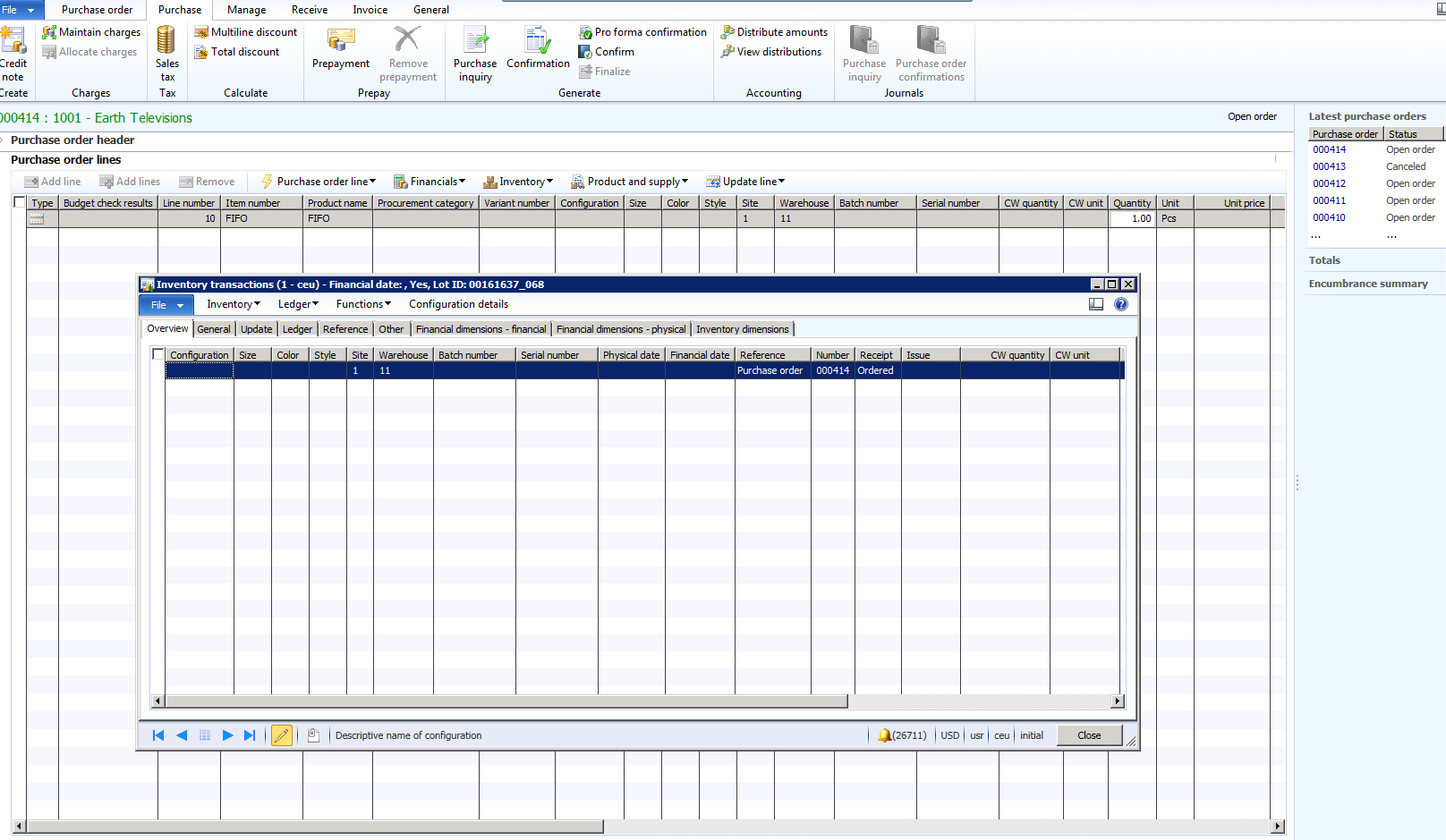The image size is (1446, 840).
Task: Open the Ledger tab in Inventory transactions
Action: pyautogui.click(x=297, y=329)
